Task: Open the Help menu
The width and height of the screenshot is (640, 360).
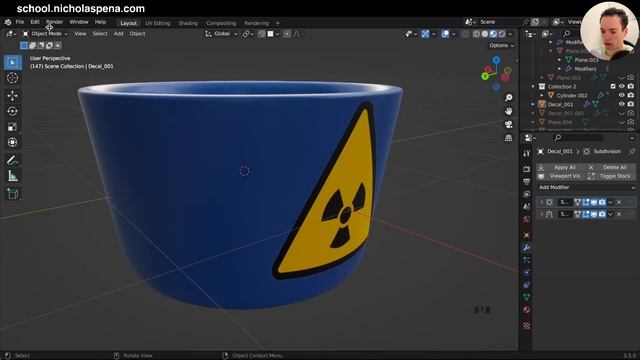Action: point(100,22)
